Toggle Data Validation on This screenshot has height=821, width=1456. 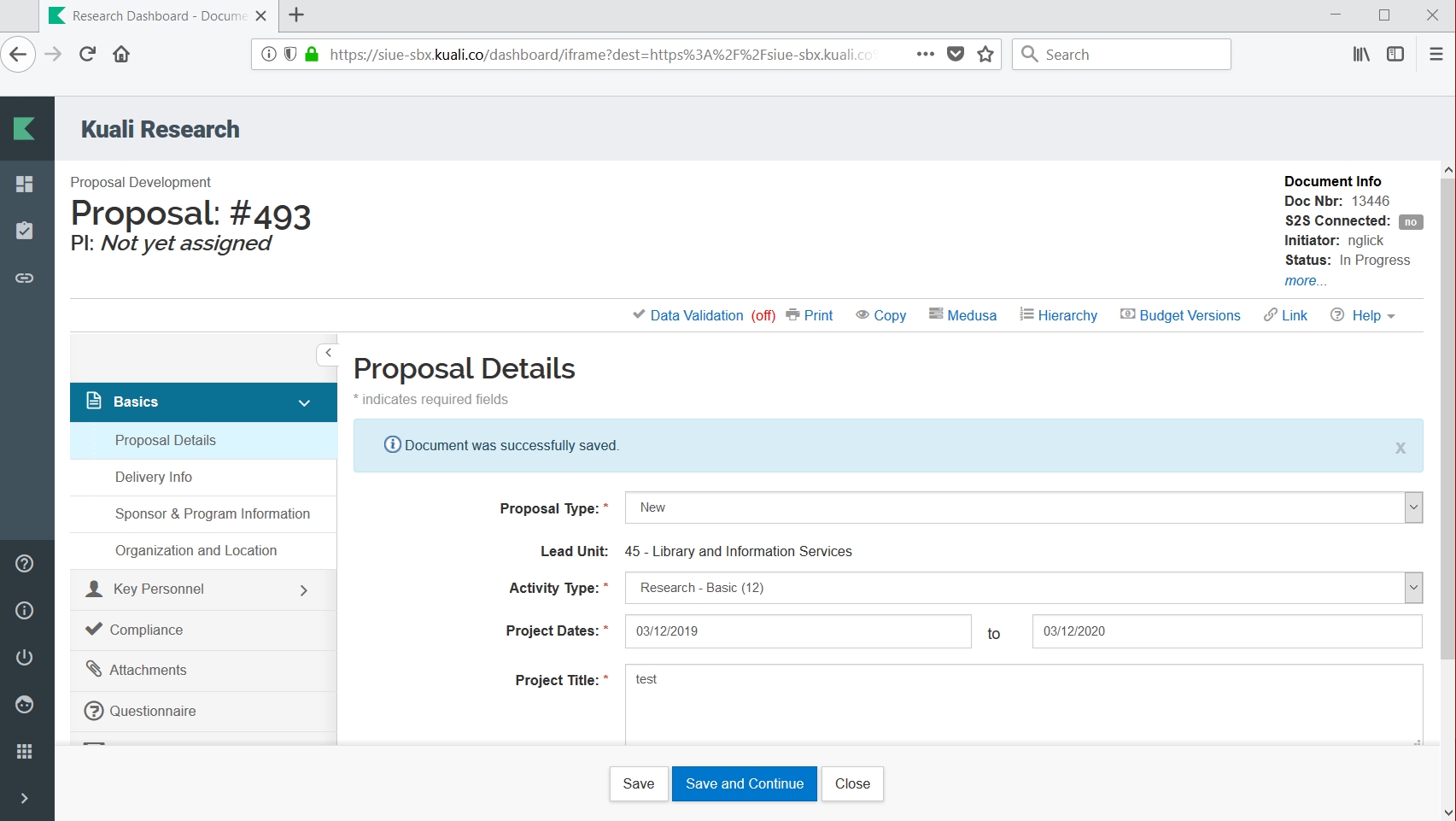[704, 315]
